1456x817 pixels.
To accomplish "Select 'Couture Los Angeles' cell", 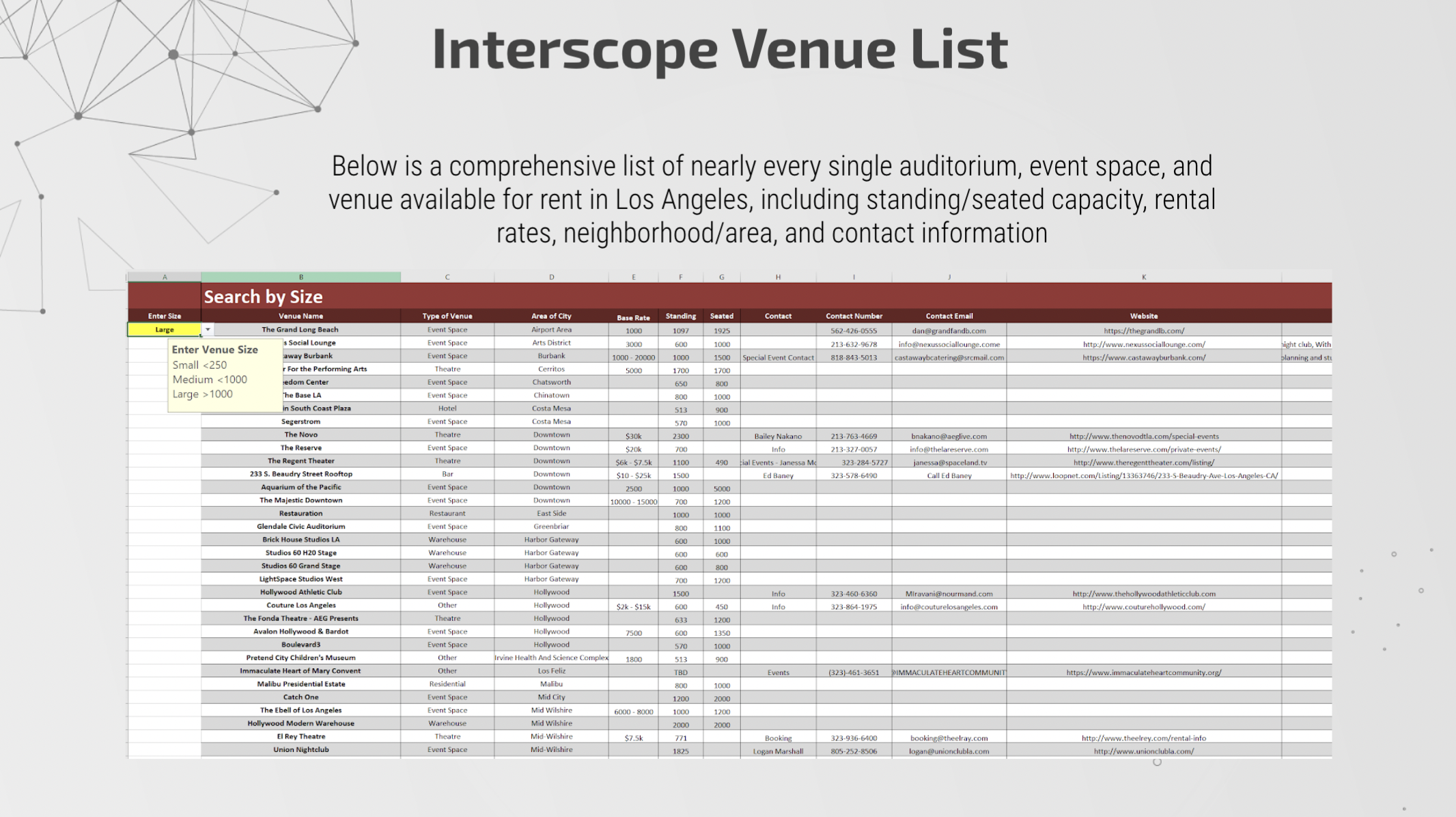I will (301, 605).
